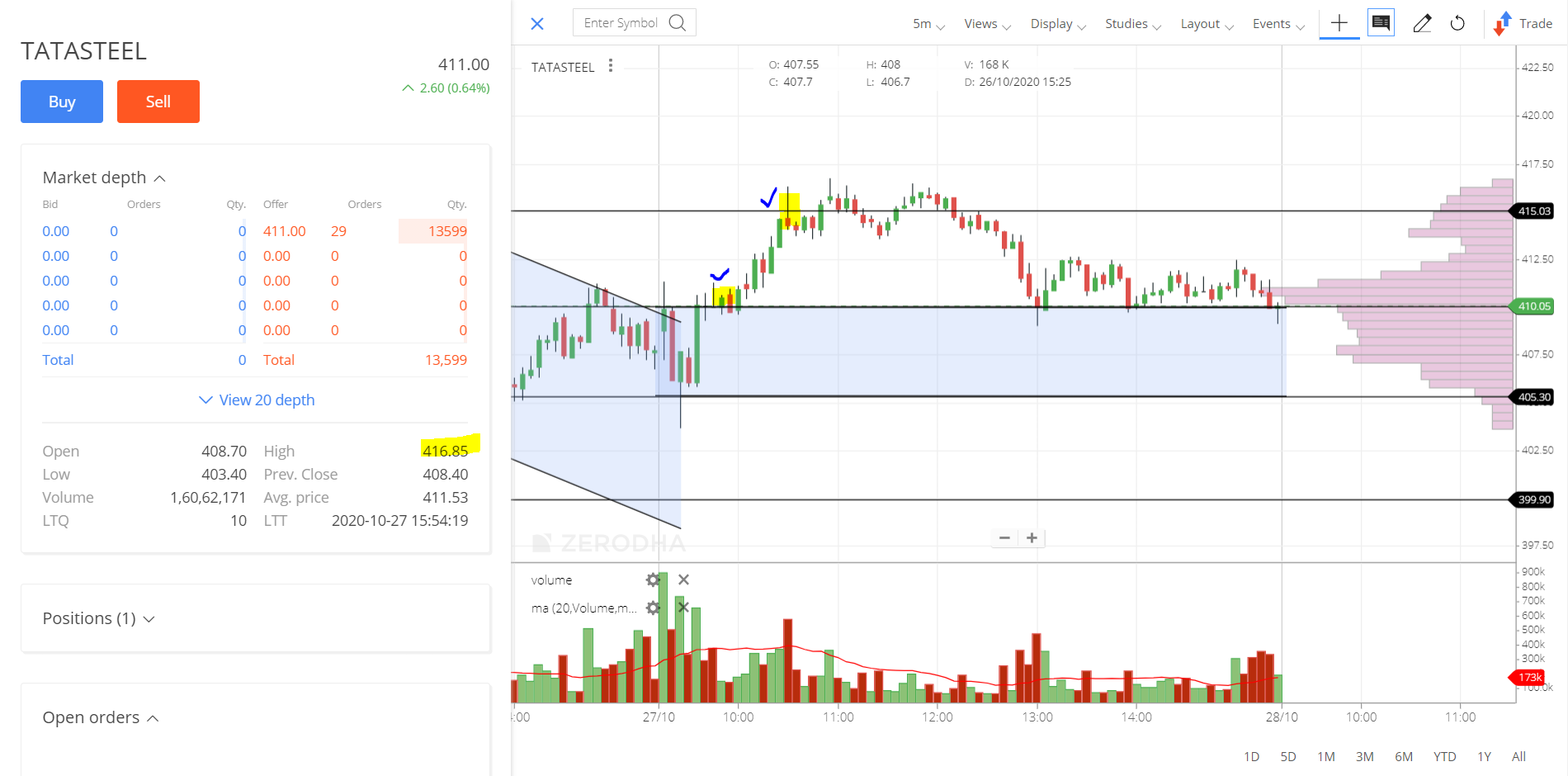1568x776 pixels.
Task: Open the TATASTEEL three-dot chart menu
Action: click(x=611, y=65)
